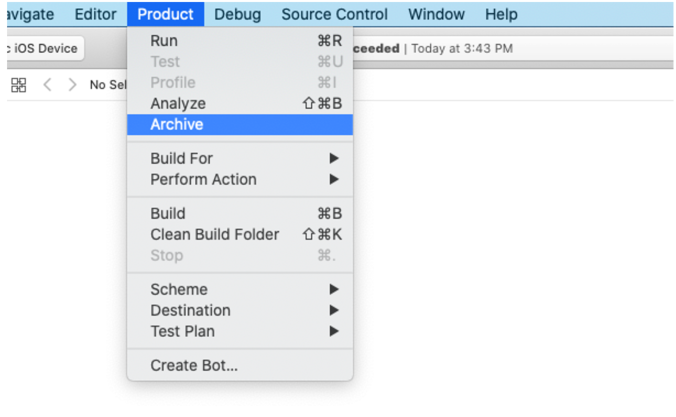Open the Perform Action submenu
The width and height of the screenshot is (676, 417).
tap(203, 179)
